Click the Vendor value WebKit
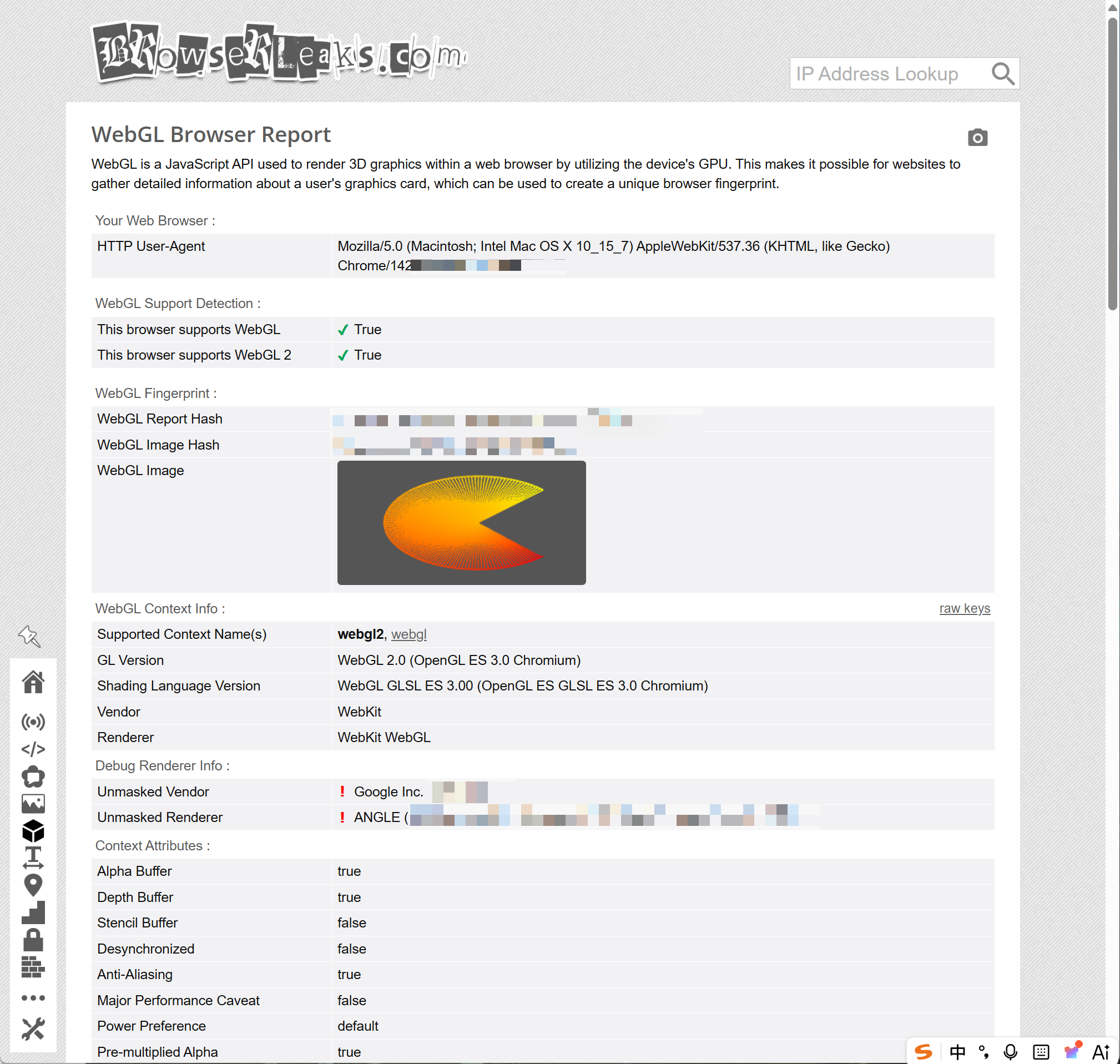Screen dimensions: 1120x1064 pos(359,712)
